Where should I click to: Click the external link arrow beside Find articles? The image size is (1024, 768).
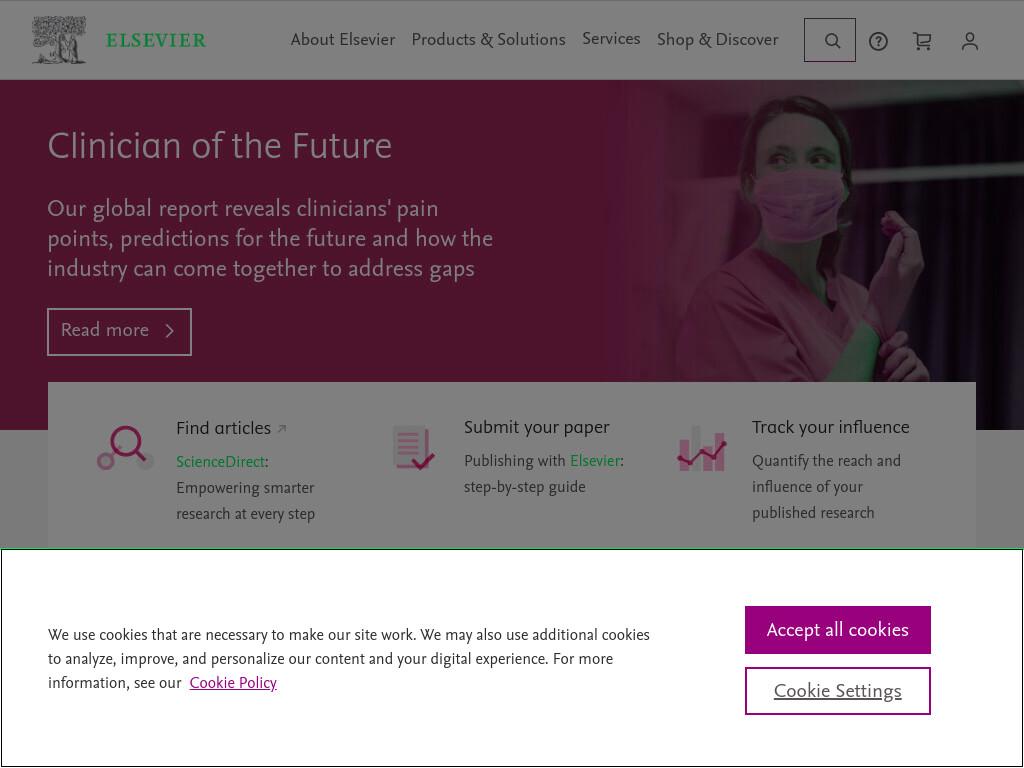pyautogui.click(x=282, y=429)
